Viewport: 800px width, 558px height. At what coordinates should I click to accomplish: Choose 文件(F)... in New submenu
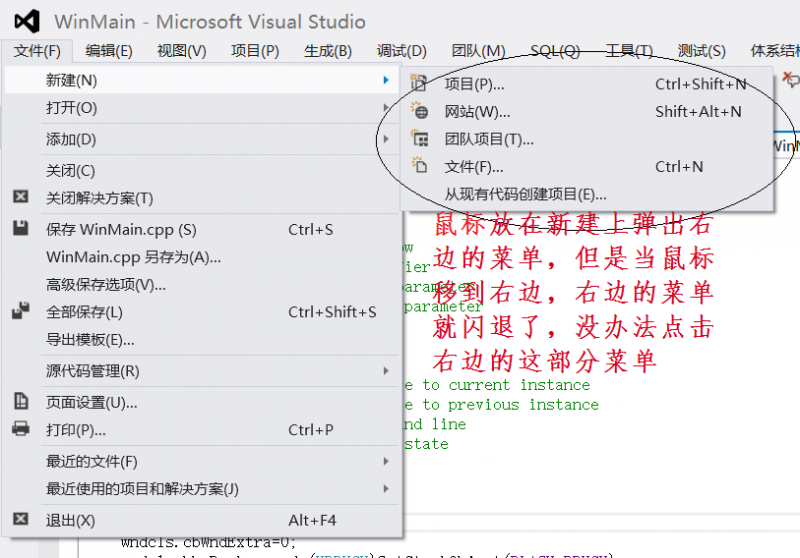click(587, 166)
